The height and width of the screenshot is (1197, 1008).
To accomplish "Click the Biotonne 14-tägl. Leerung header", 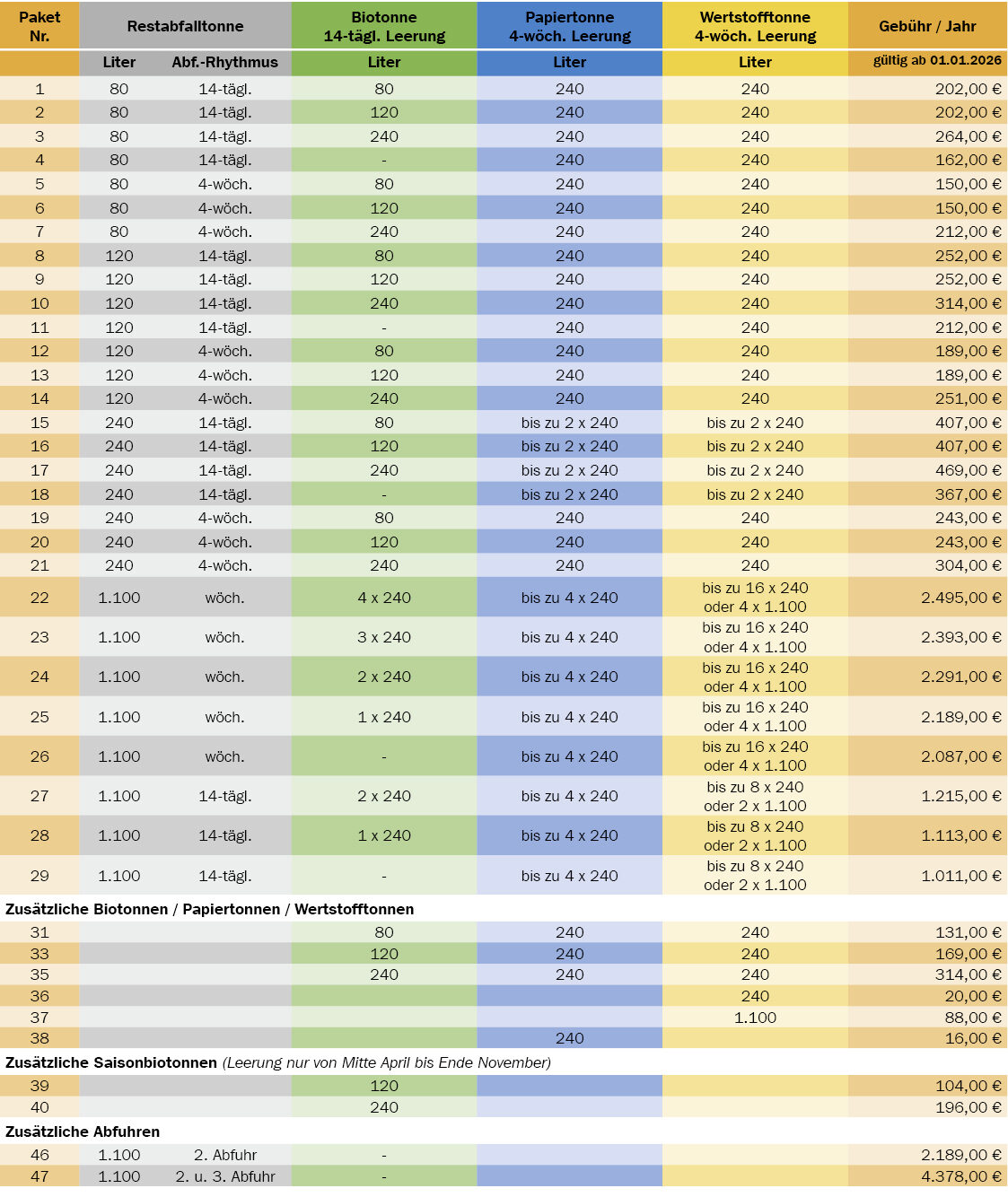I will pyautogui.click(x=384, y=26).
